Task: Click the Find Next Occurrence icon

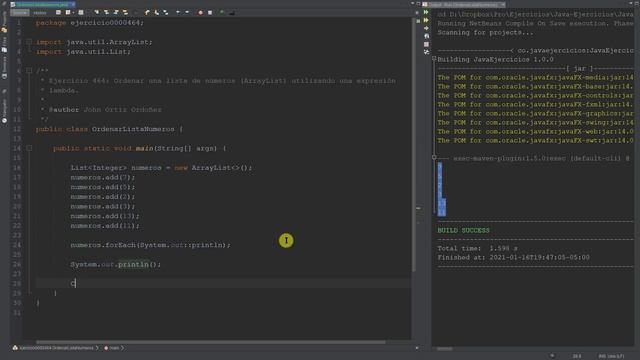Action: point(116,13)
